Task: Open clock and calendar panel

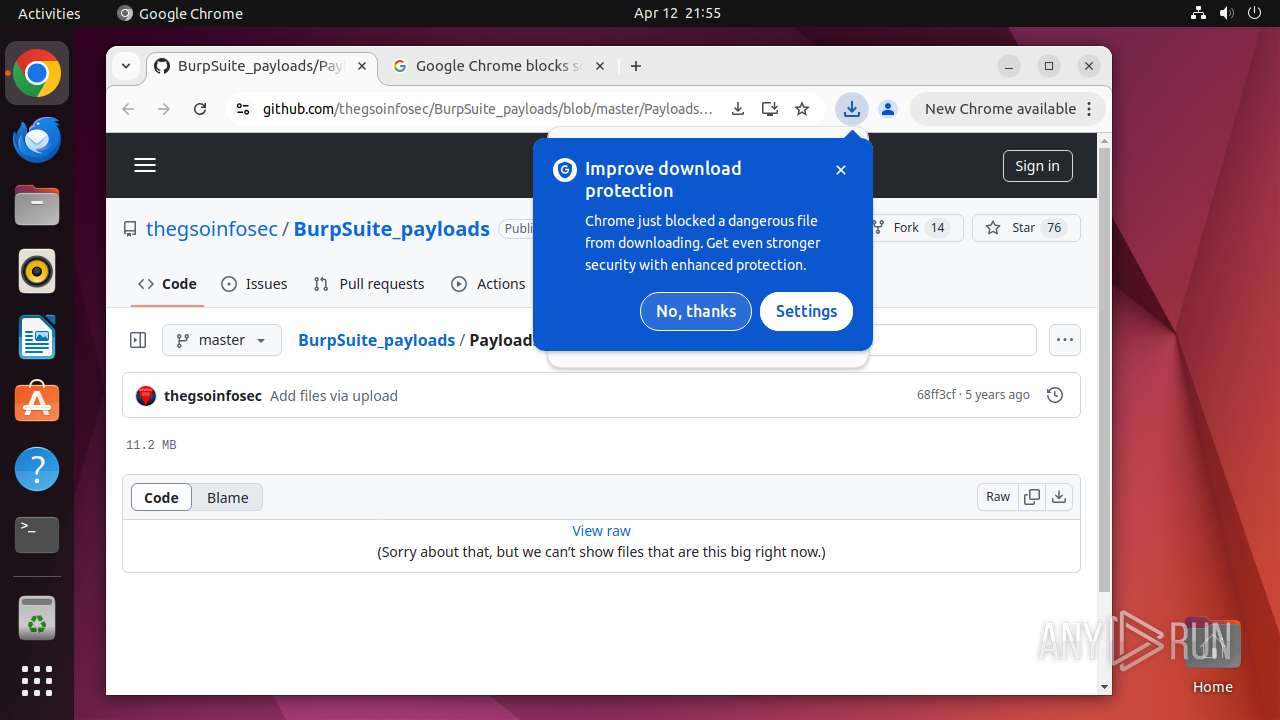Action: point(677,13)
